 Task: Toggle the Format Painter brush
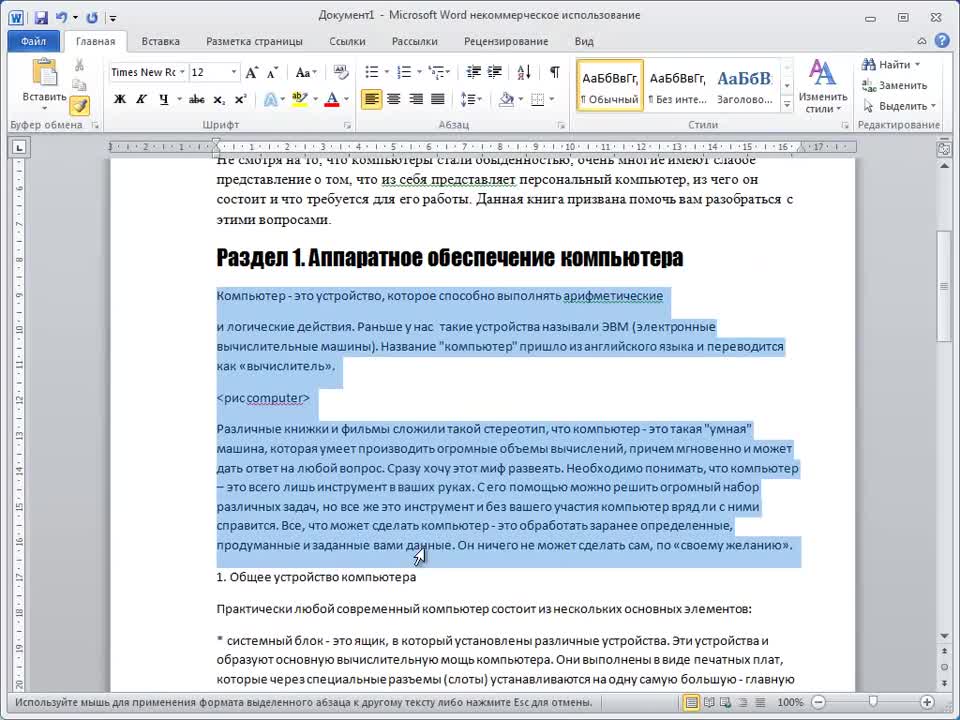(80, 106)
